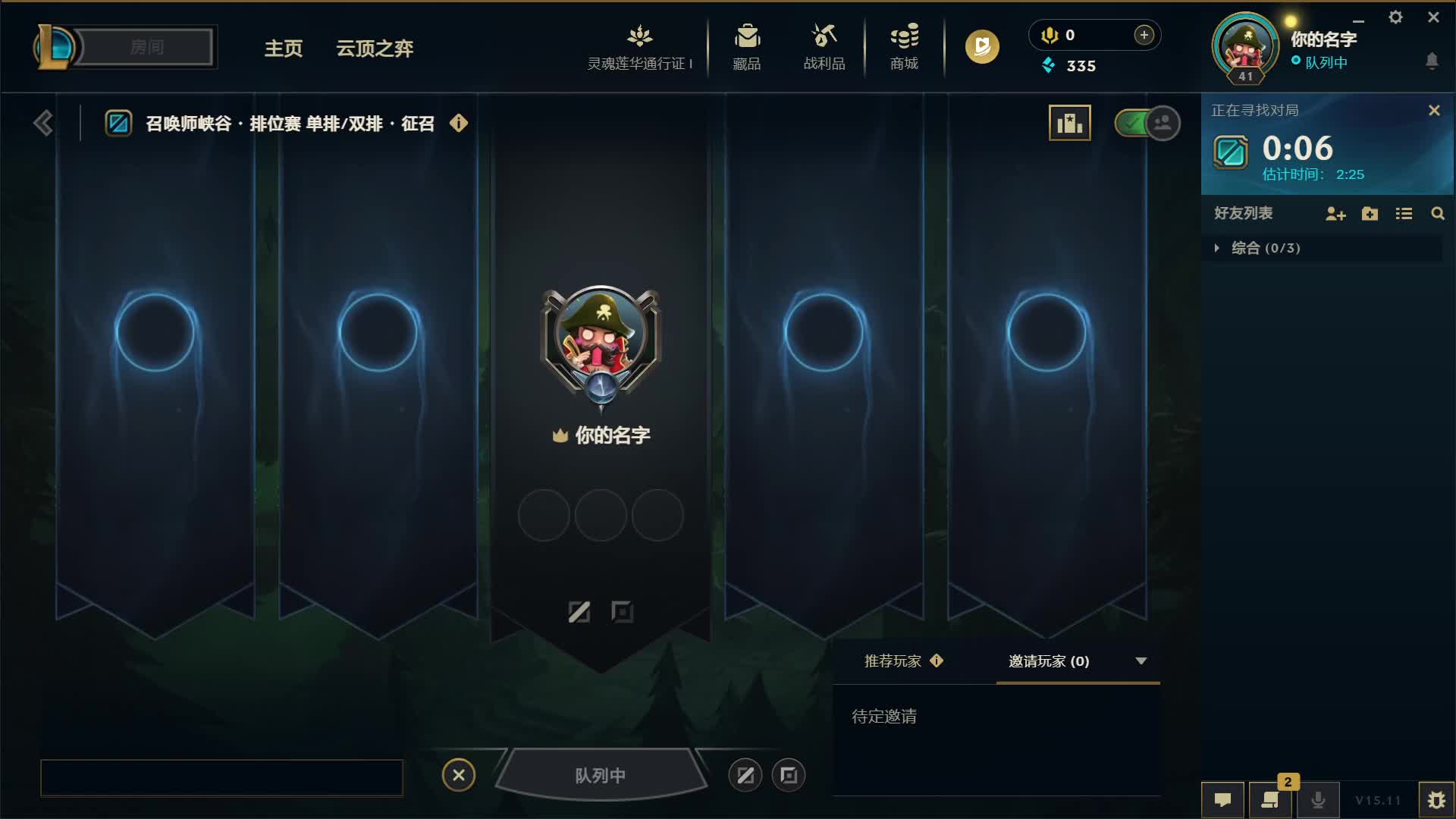Click the bug report icon
The width and height of the screenshot is (1456, 819).
pos(1436,800)
